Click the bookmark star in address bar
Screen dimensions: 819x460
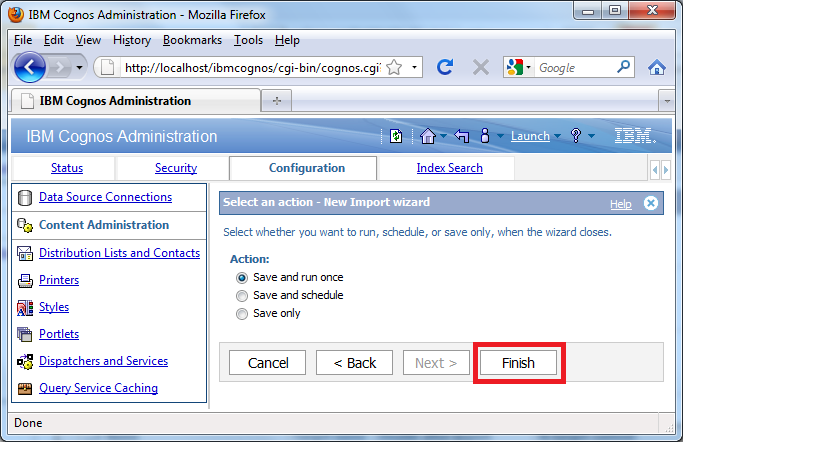pyautogui.click(x=394, y=67)
